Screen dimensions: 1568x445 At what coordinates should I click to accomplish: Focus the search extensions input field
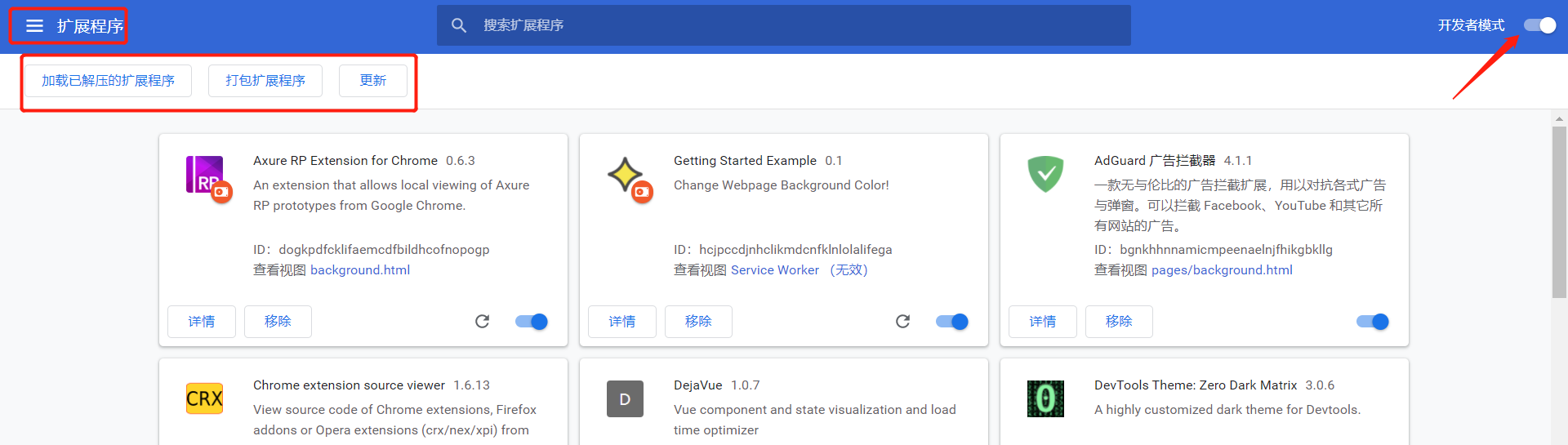(x=784, y=25)
